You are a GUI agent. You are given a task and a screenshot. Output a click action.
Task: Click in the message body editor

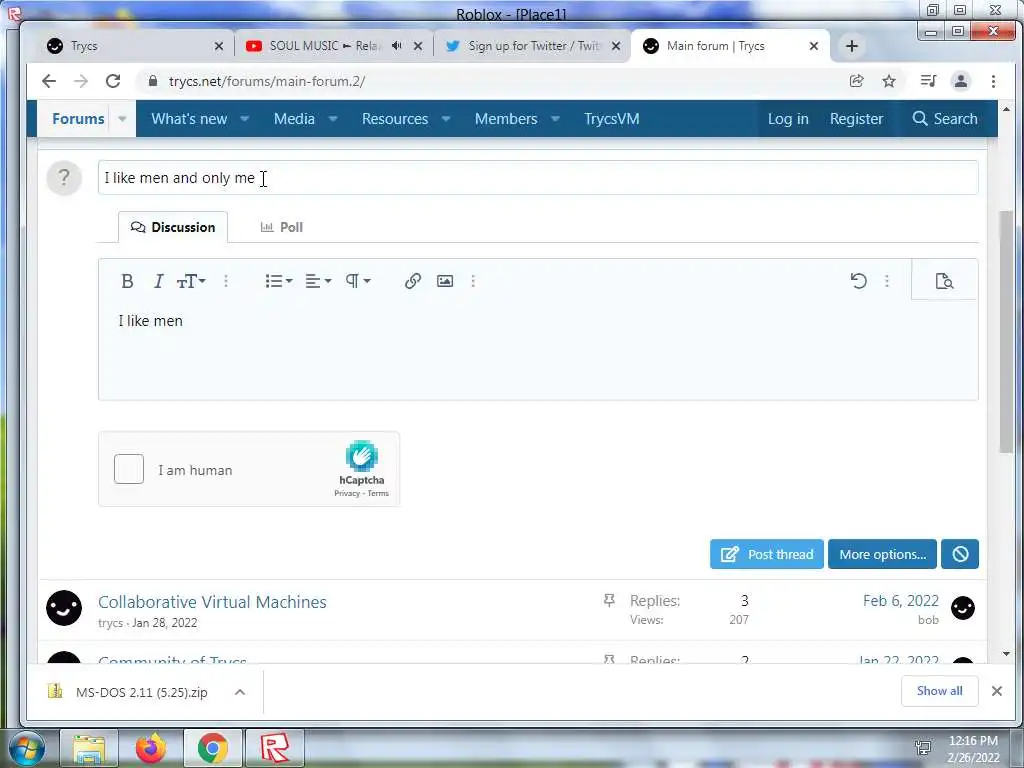pos(538,349)
